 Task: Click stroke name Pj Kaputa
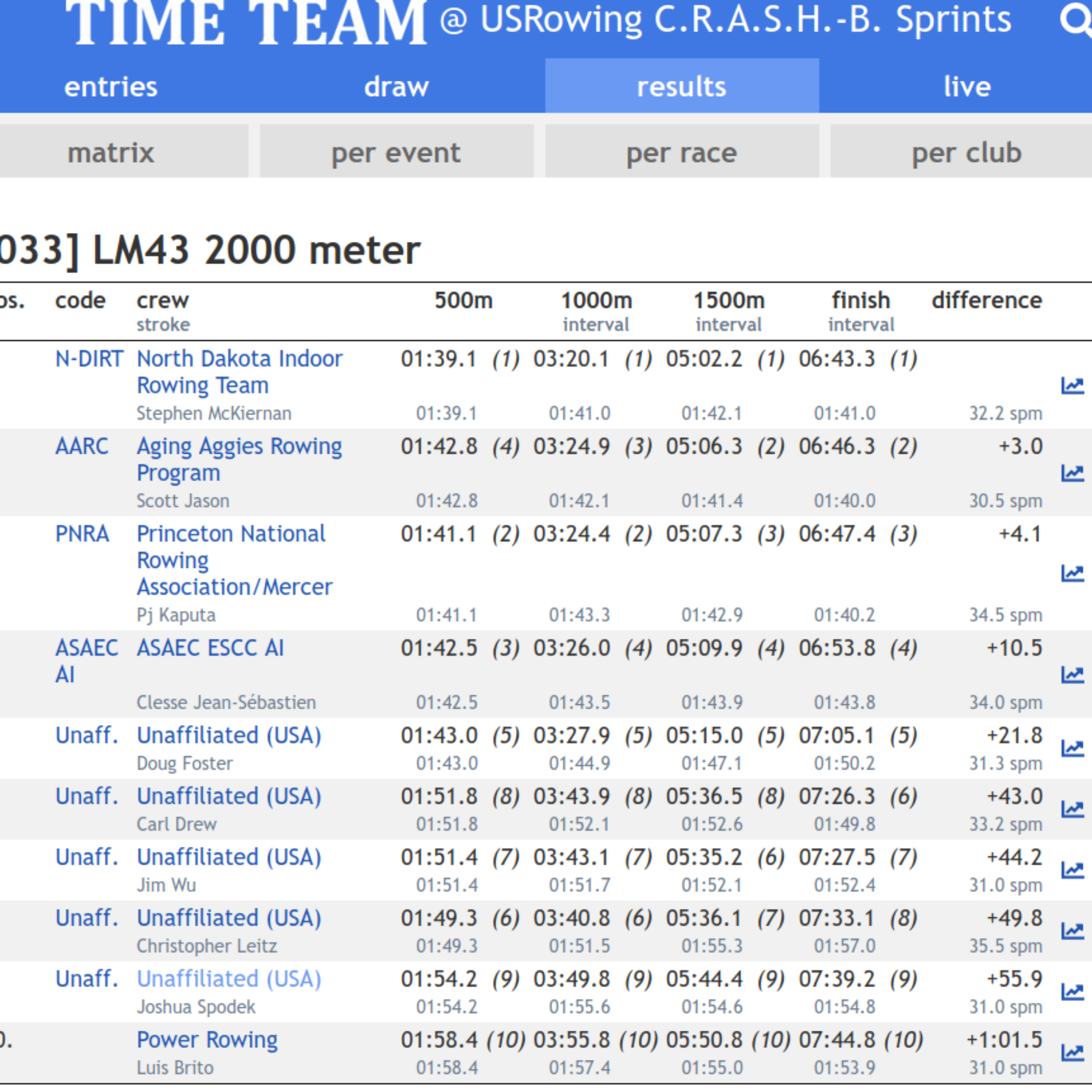coord(176,615)
